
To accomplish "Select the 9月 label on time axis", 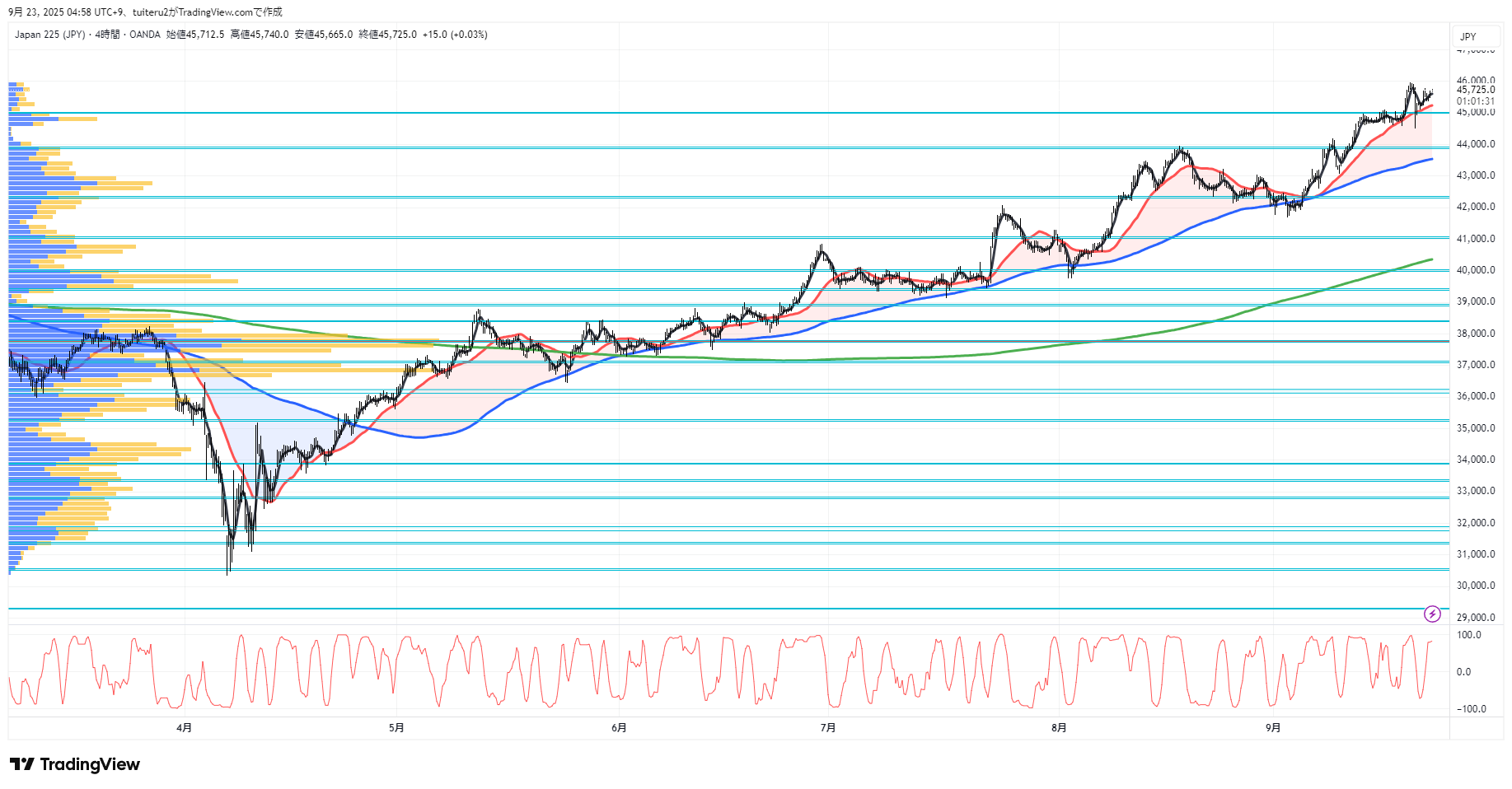I will (x=1273, y=727).
